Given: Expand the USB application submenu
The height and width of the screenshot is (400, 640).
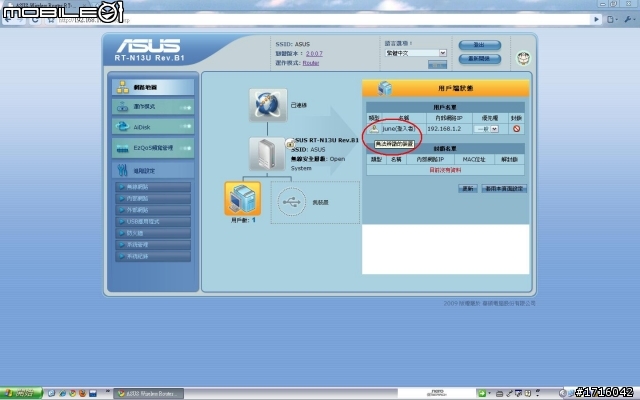Looking at the screenshot, I should [153, 222].
